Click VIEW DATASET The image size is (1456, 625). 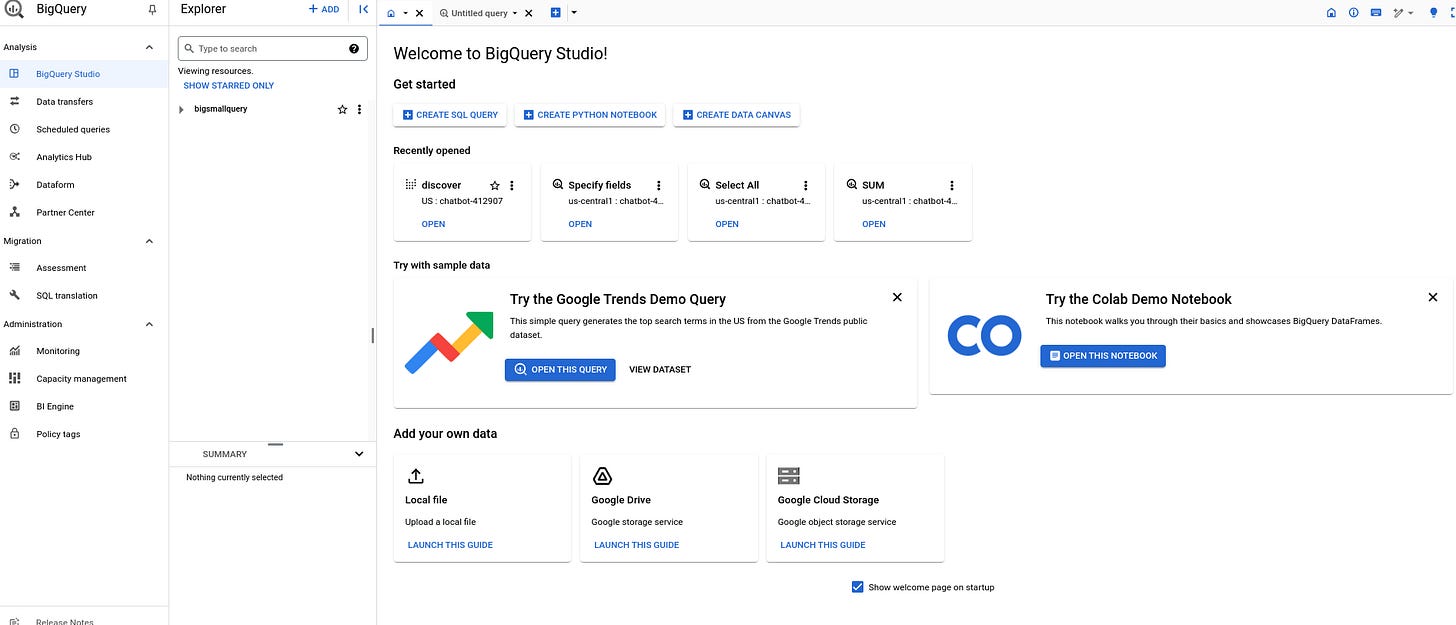tap(660, 370)
